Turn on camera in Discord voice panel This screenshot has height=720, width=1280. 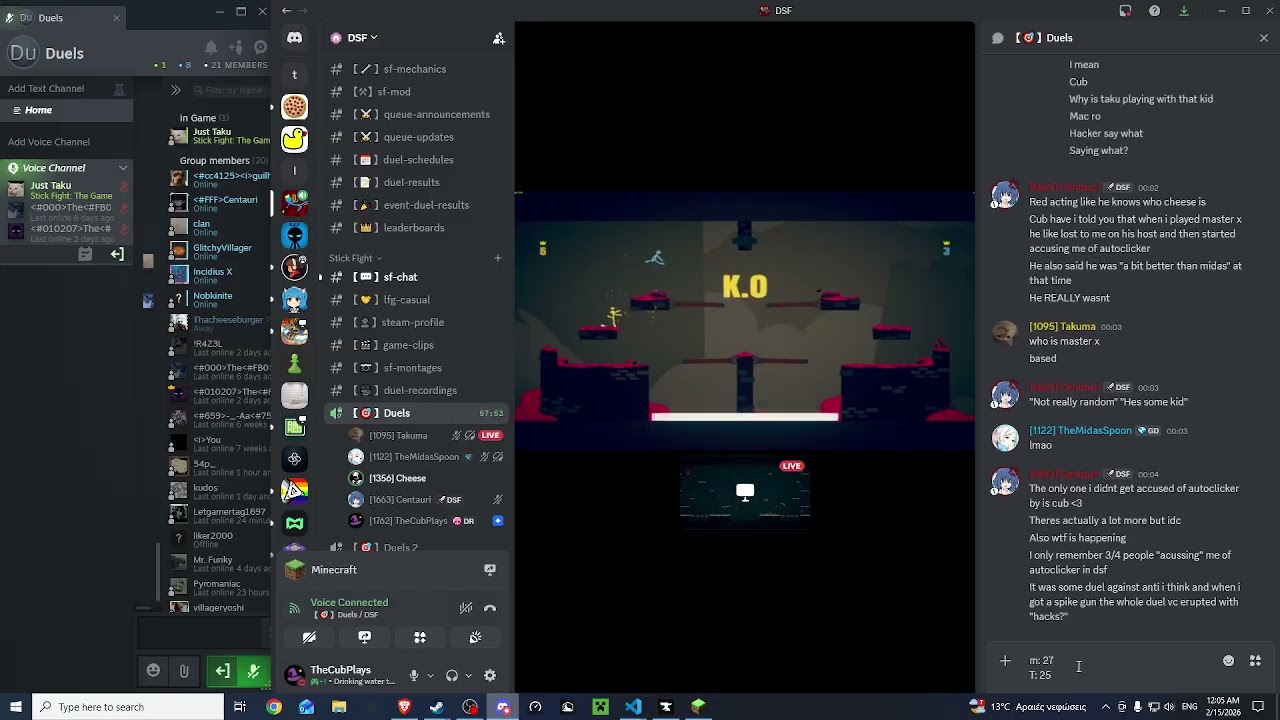309,637
